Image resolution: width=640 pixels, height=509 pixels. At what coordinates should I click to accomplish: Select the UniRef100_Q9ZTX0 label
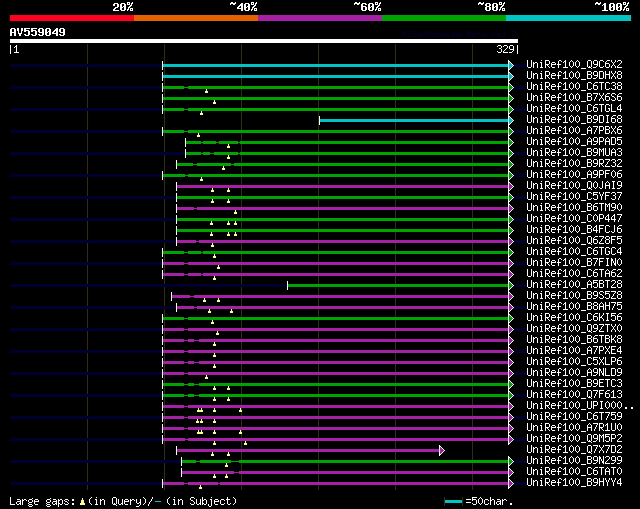tap(574, 329)
